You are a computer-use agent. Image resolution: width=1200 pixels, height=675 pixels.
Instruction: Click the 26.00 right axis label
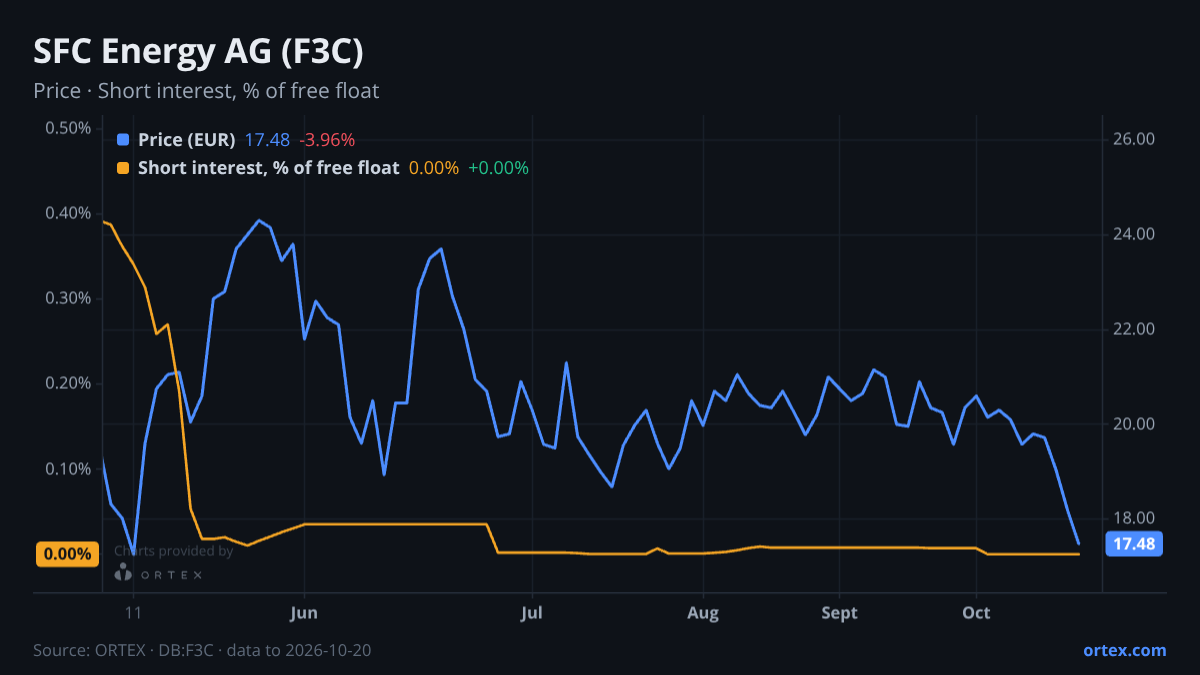tap(1134, 140)
